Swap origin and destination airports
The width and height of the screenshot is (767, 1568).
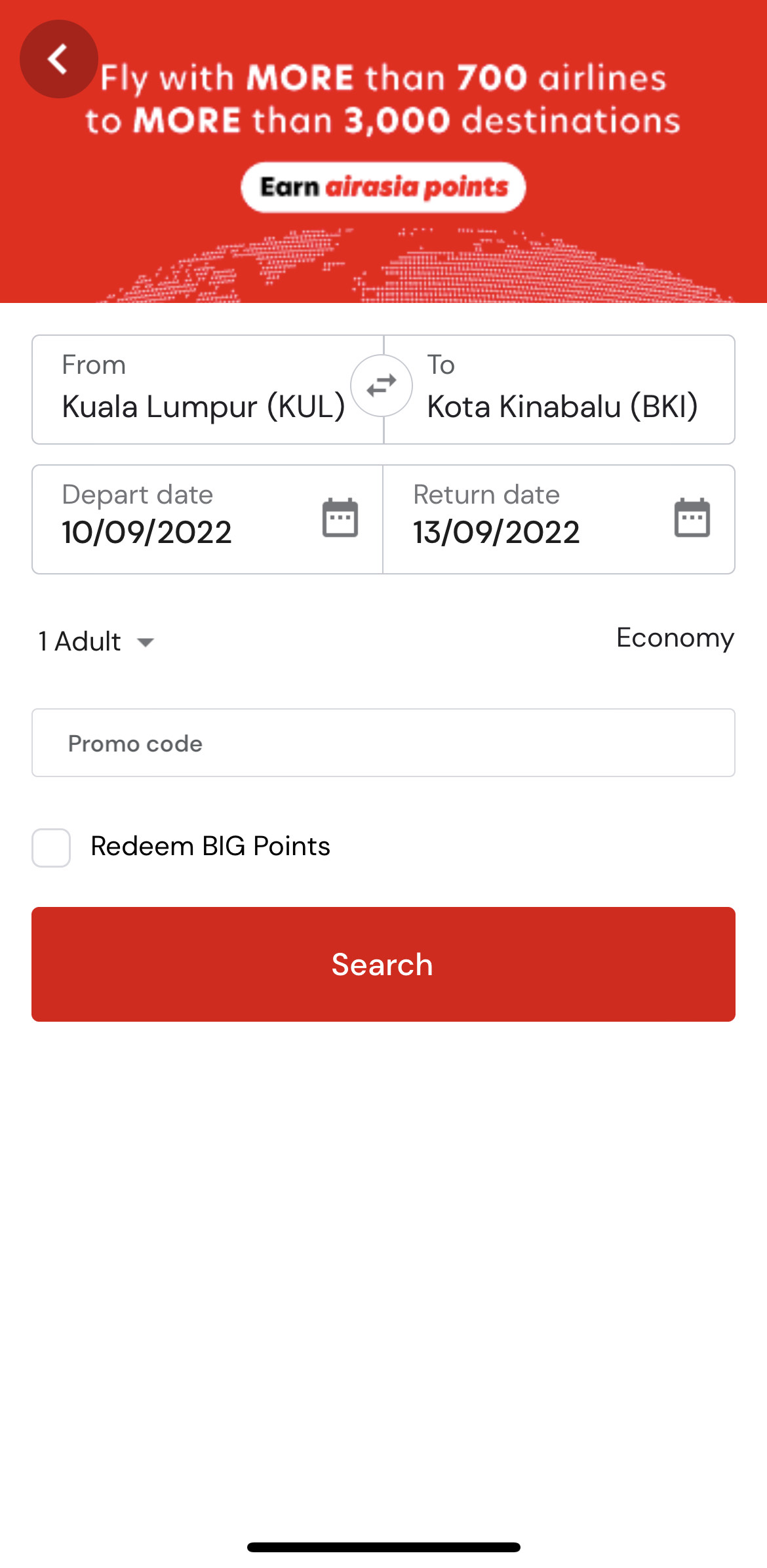[x=382, y=386]
